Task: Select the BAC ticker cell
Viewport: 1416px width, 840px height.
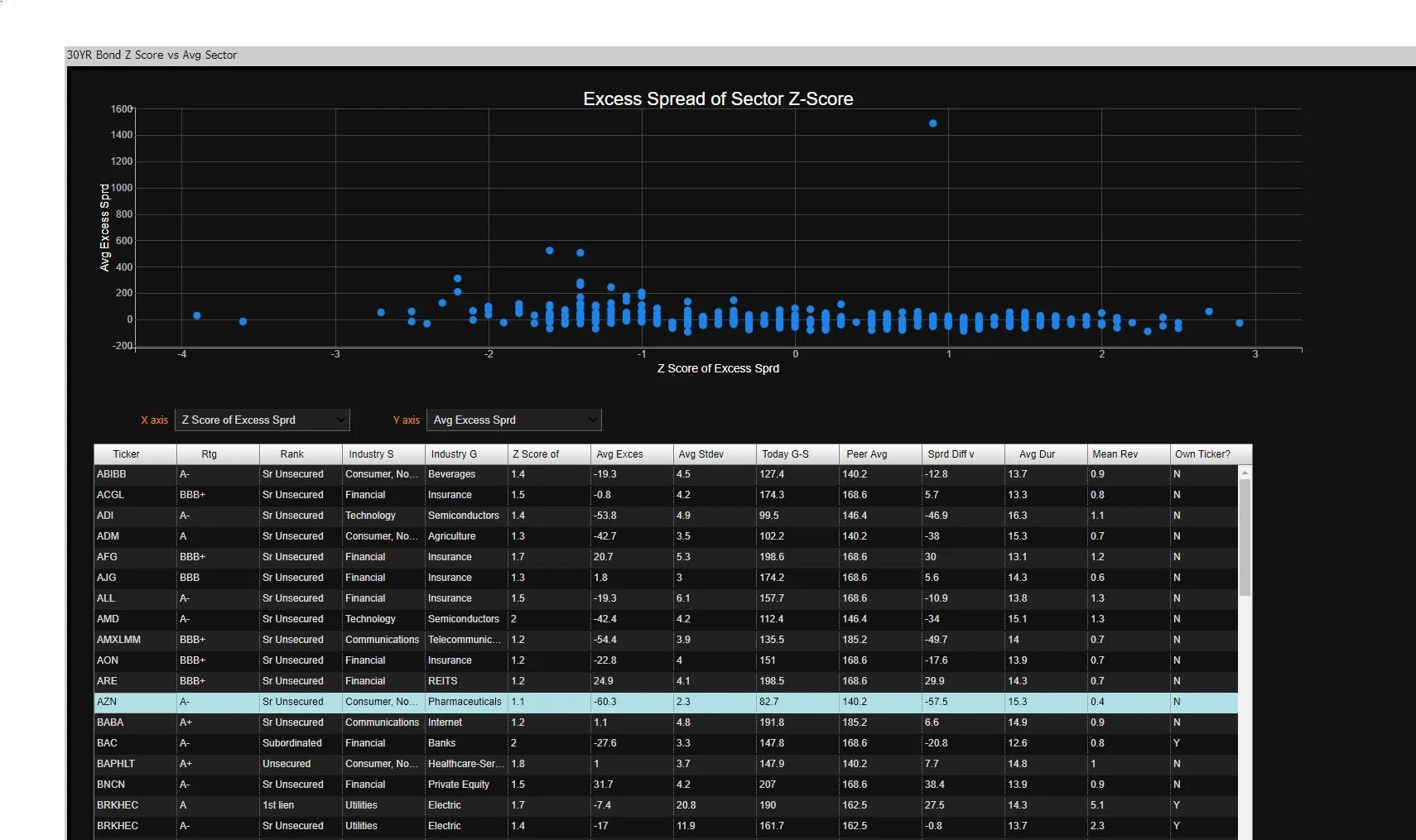Action: pyautogui.click(x=135, y=743)
